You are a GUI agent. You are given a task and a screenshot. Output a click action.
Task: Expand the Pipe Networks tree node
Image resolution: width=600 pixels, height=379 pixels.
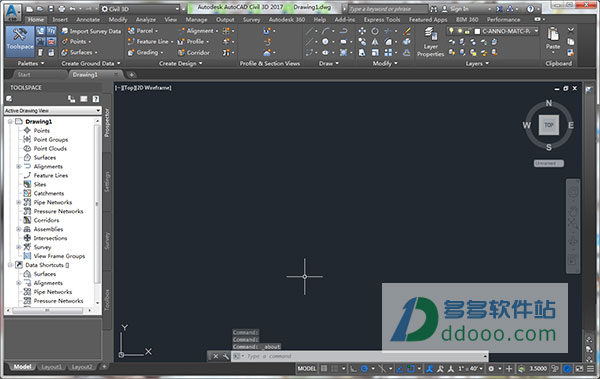coord(18,202)
